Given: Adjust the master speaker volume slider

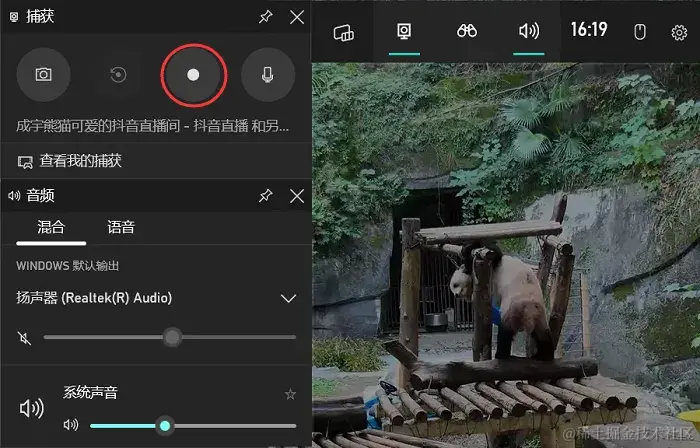Looking at the screenshot, I should coord(170,337).
